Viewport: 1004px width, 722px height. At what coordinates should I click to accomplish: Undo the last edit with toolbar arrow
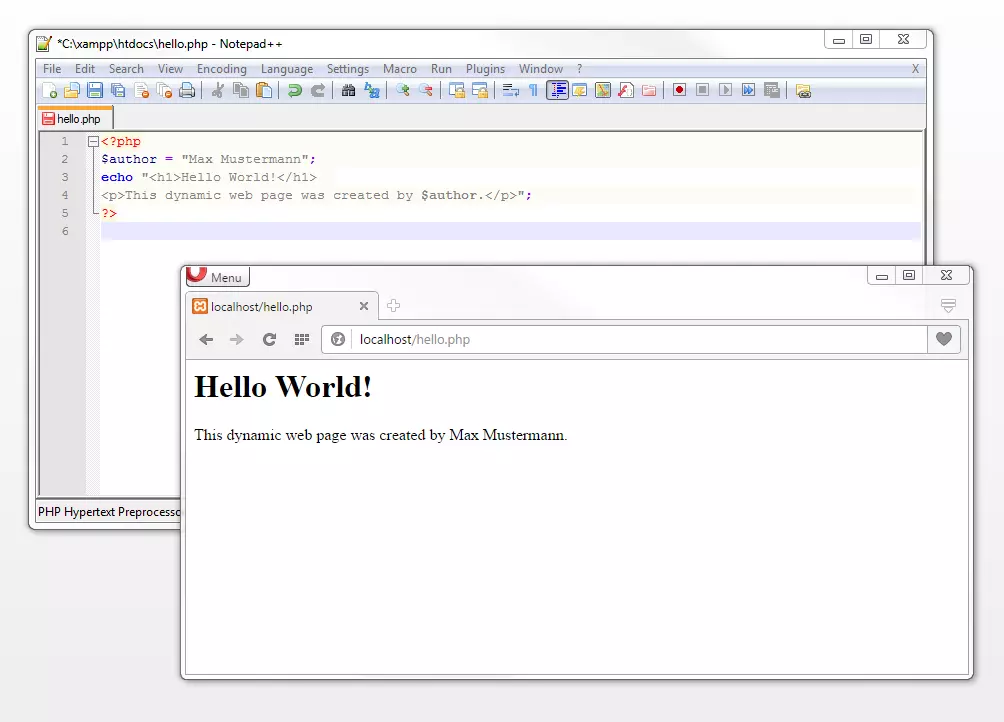click(x=297, y=90)
